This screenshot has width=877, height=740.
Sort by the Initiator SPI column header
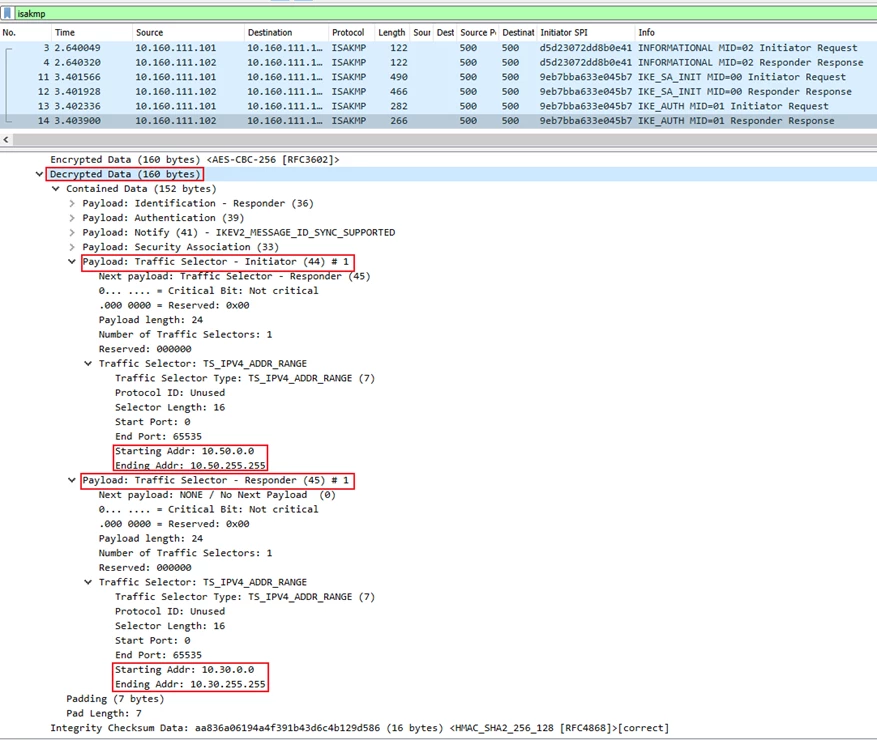click(x=586, y=32)
